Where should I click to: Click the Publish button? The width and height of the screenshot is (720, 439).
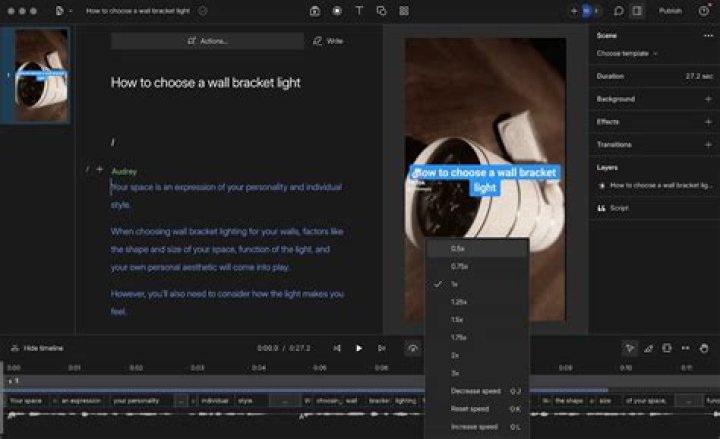pyautogui.click(x=670, y=11)
